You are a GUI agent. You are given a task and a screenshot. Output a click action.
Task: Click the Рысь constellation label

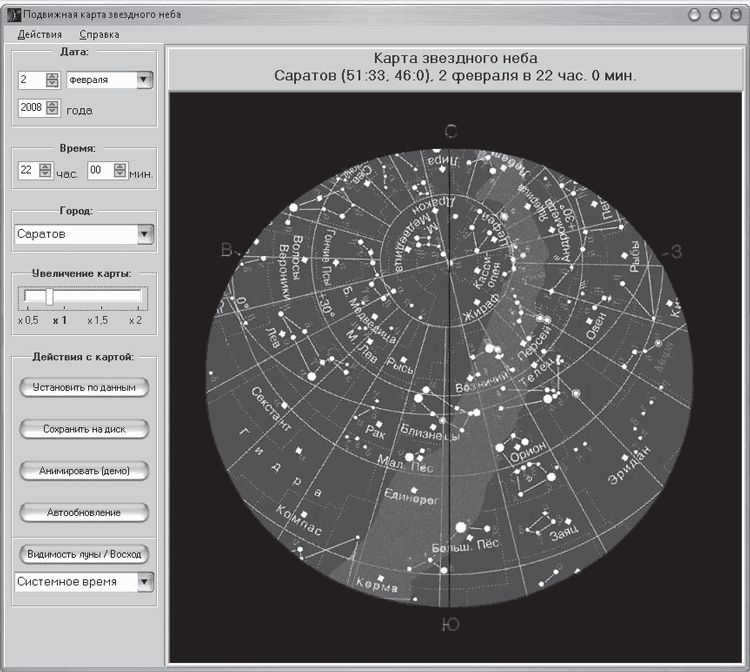400,366
